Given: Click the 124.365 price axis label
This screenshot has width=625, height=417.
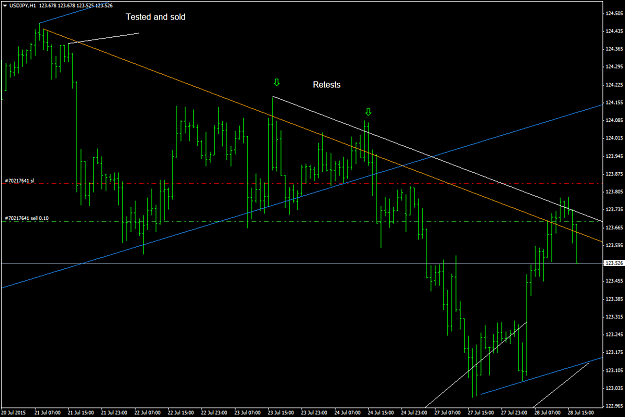Looking at the screenshot, I should point(614,49).
